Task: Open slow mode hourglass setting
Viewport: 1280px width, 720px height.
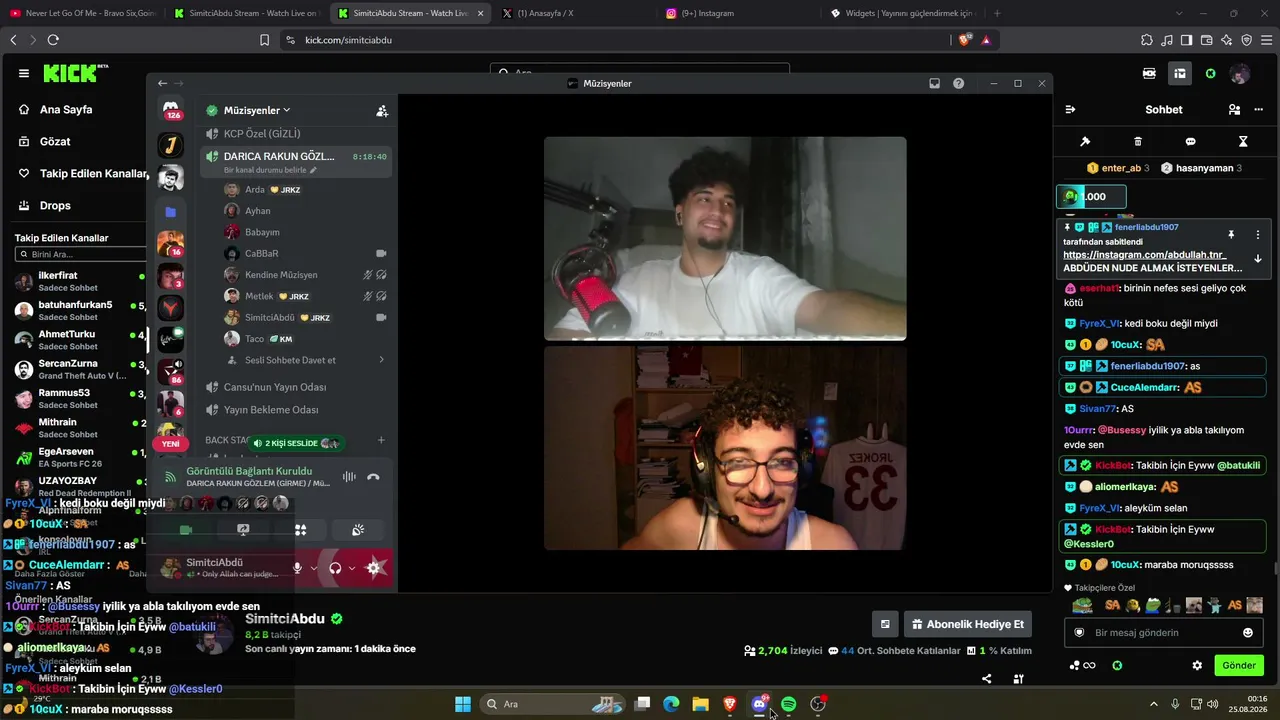Action: point(1243,142)
